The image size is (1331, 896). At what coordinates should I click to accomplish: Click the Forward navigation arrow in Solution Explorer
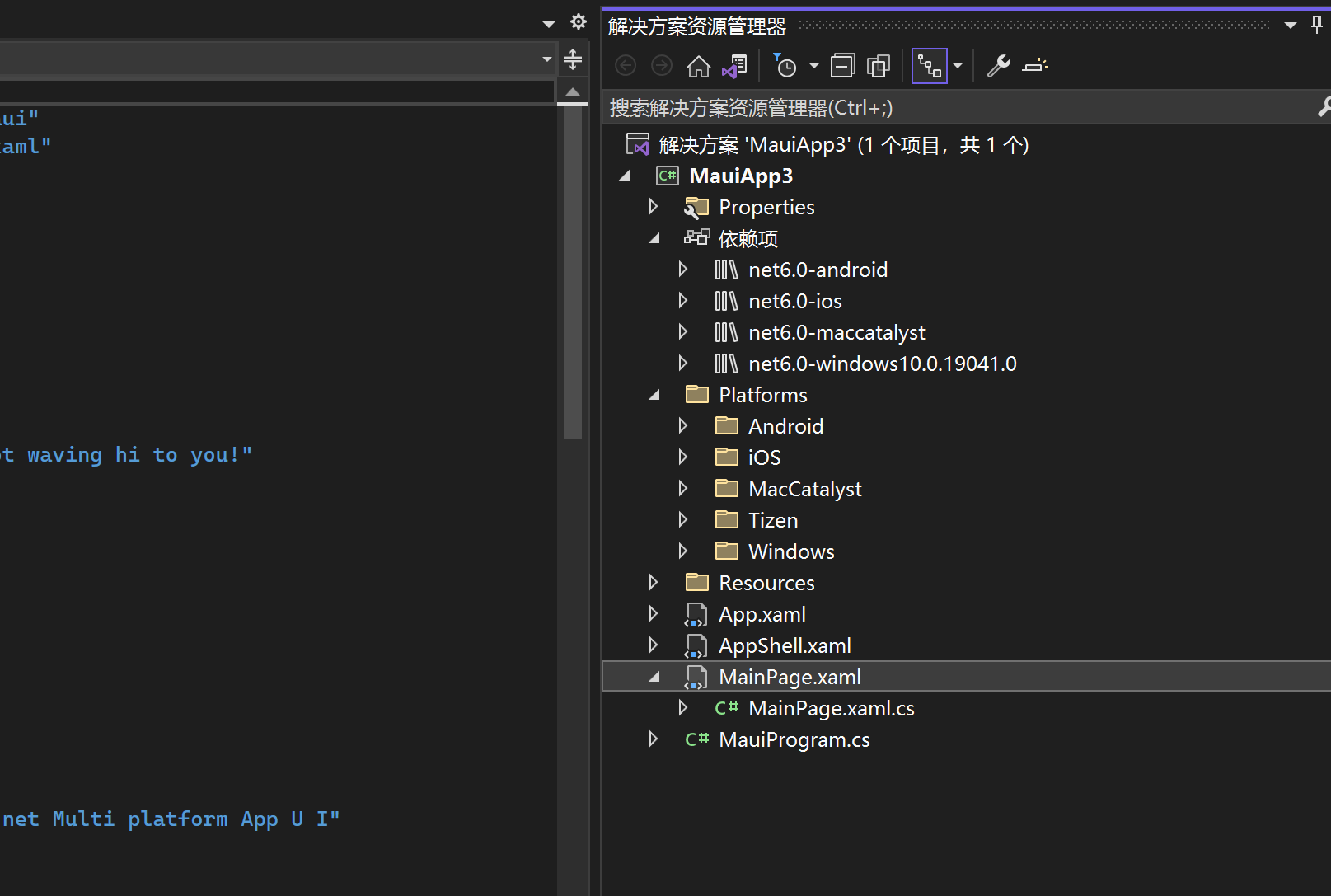[x=661, y=65]
